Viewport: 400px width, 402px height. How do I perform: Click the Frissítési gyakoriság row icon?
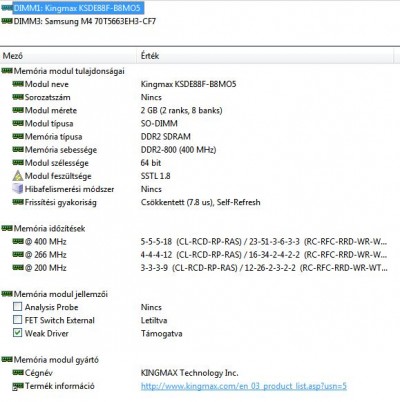pos(18,202)
